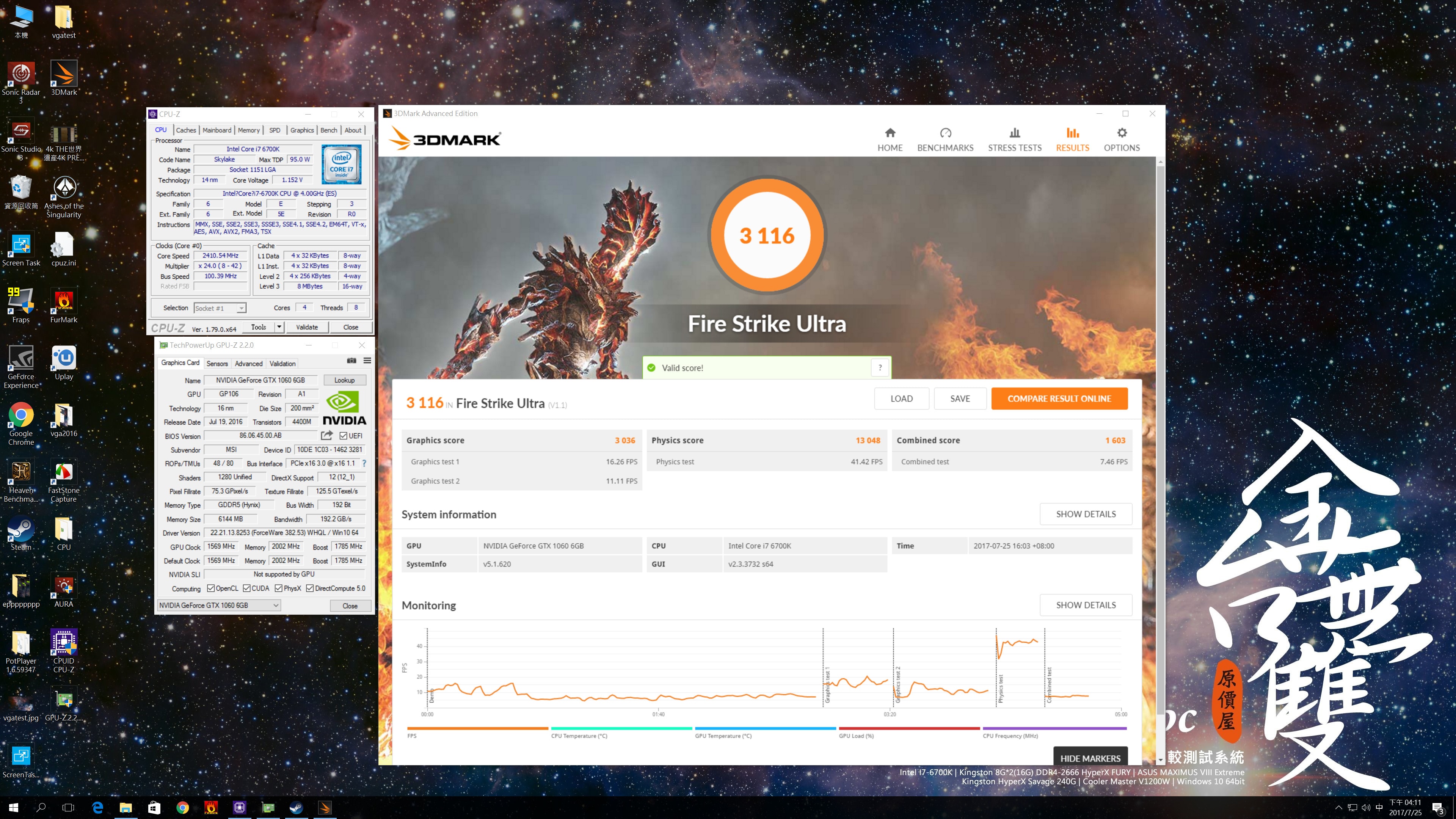Show hidden system tray icons chevron
The image size is (1456, 819).
click(x=1338, y=808)
